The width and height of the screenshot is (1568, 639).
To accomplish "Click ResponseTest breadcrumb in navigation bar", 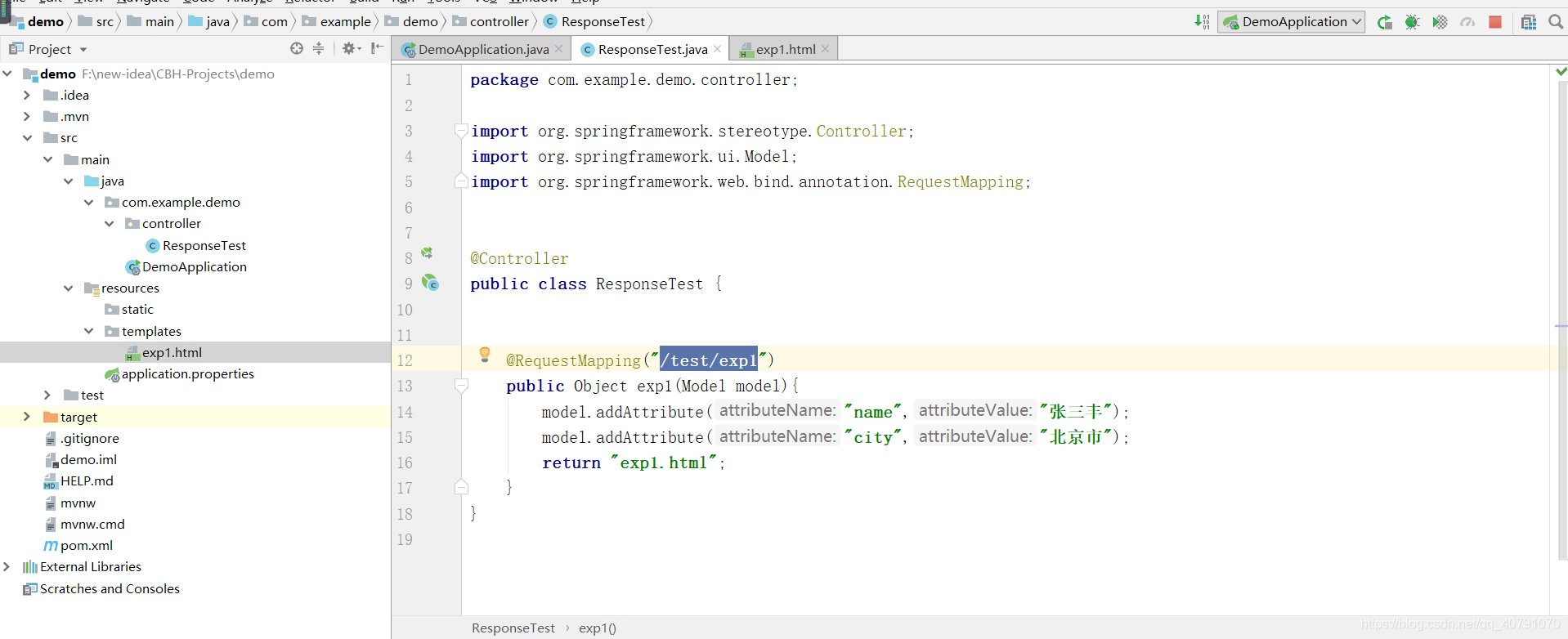I will click(594, 22).
